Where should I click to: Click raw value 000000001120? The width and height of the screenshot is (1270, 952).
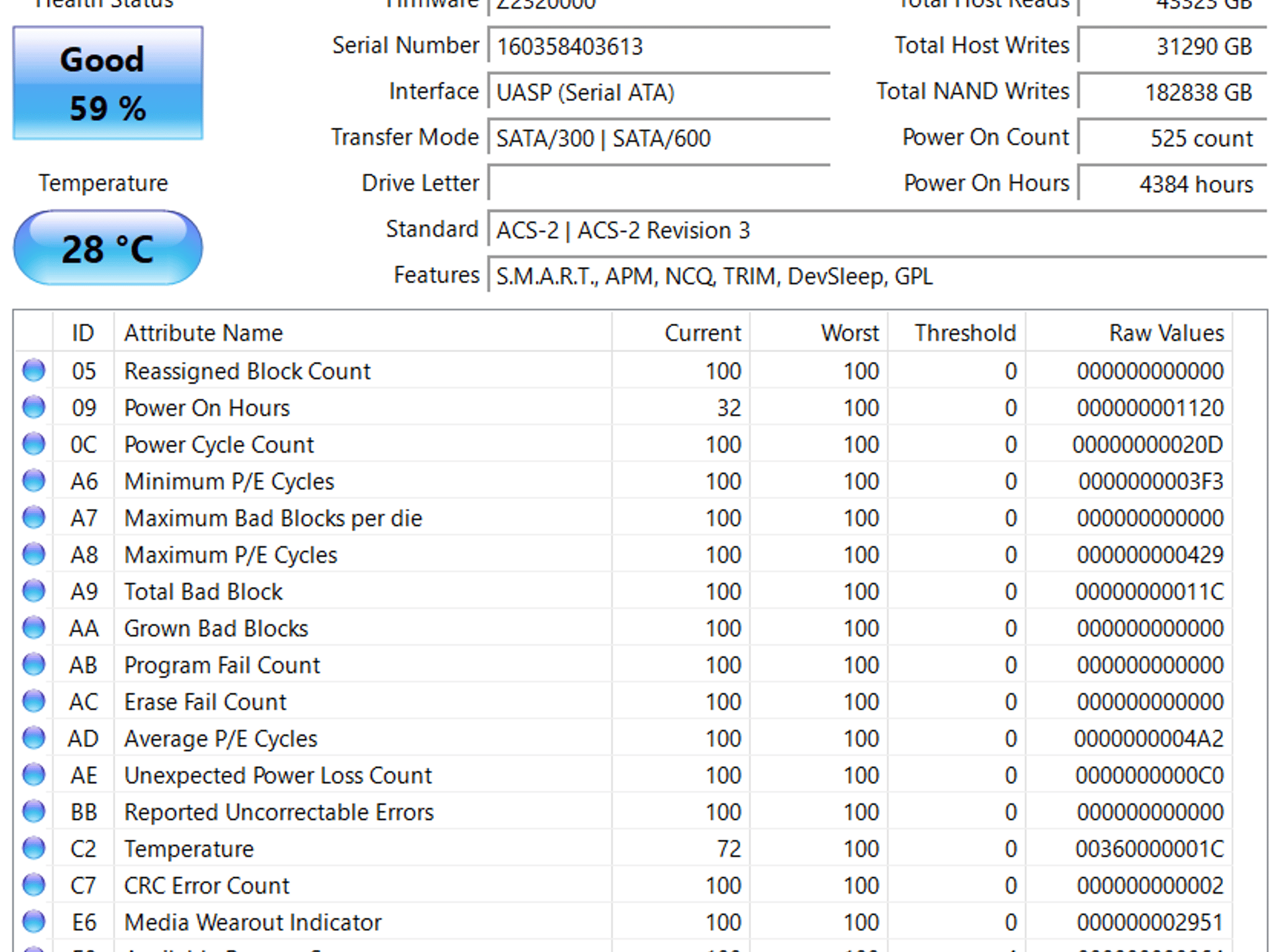1150,407
